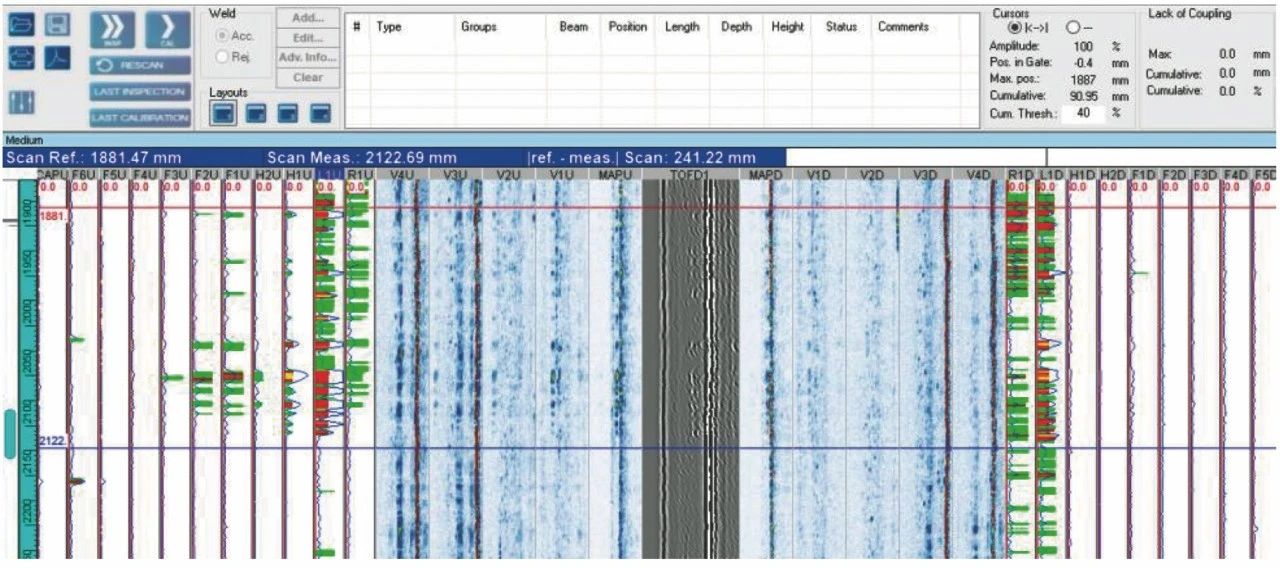Select the R1U channel strip header
Image resolution: width=1280 pixels, height=568 pixels.
pos(359,175)
